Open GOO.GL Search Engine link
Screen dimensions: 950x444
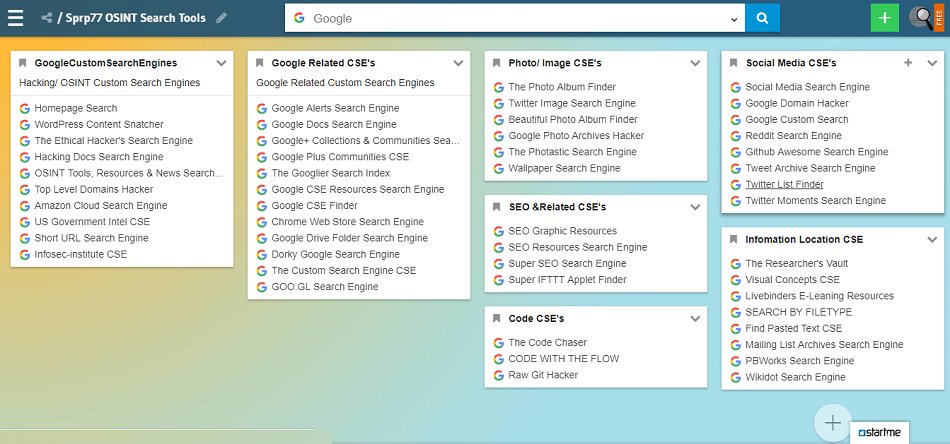325,287
